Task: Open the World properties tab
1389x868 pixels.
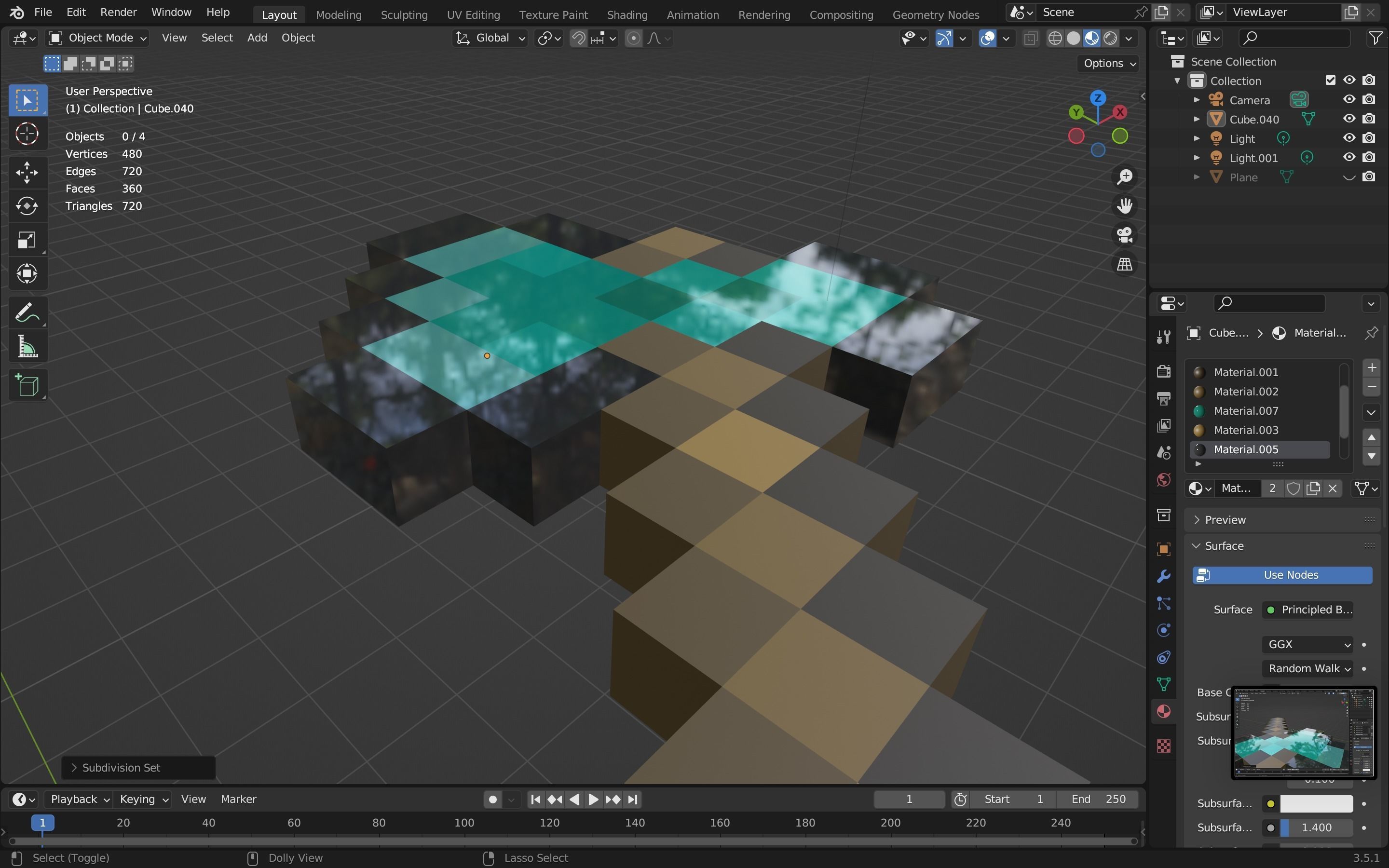Action: click(1163, 480)
